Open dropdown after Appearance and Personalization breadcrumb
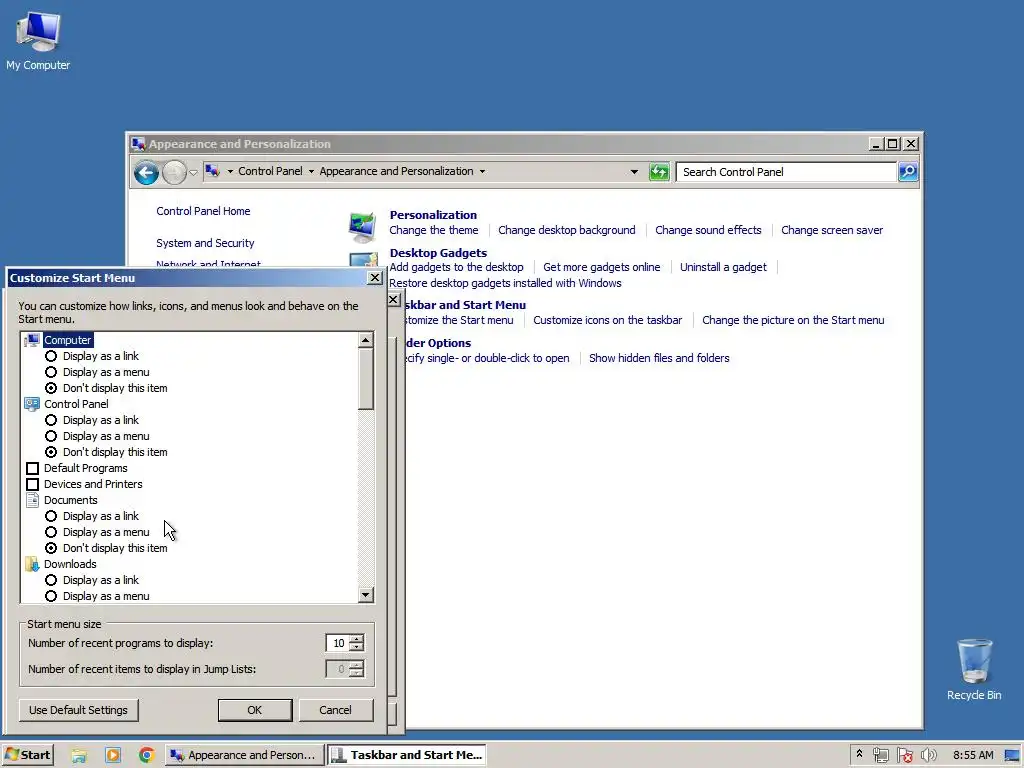 [x=483, y=172]
